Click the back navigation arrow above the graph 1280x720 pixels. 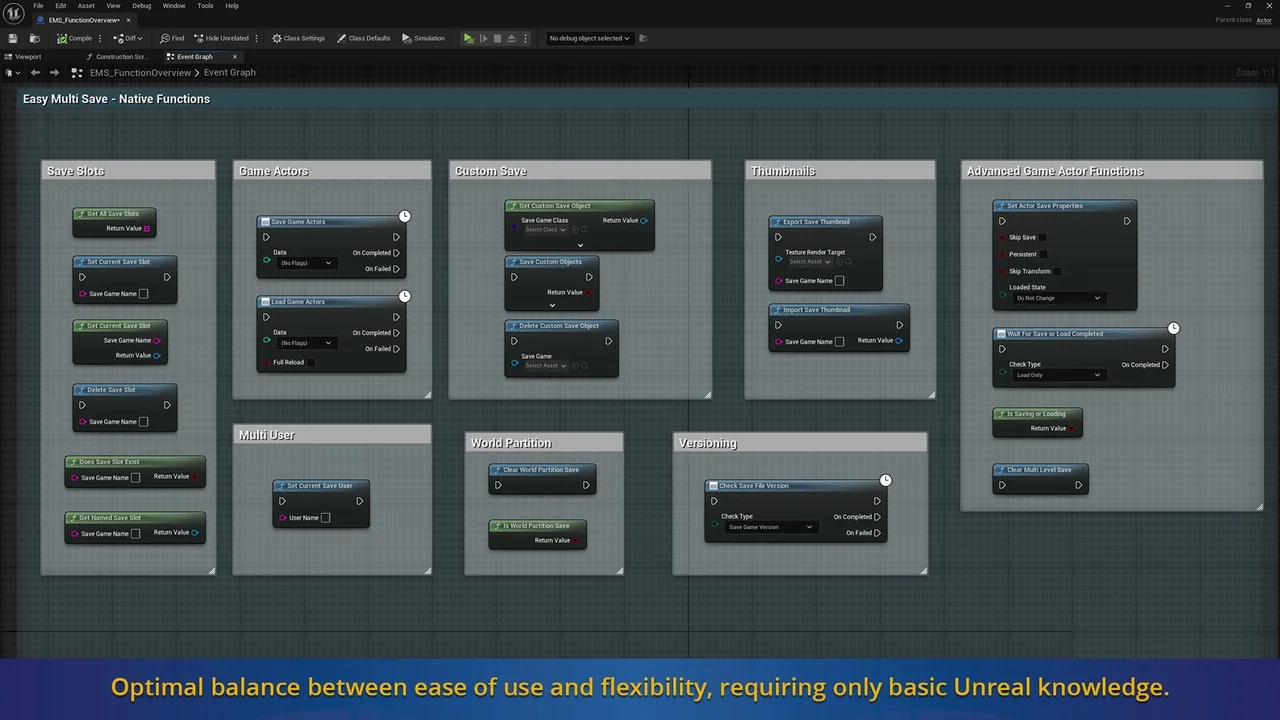(35, 73)
